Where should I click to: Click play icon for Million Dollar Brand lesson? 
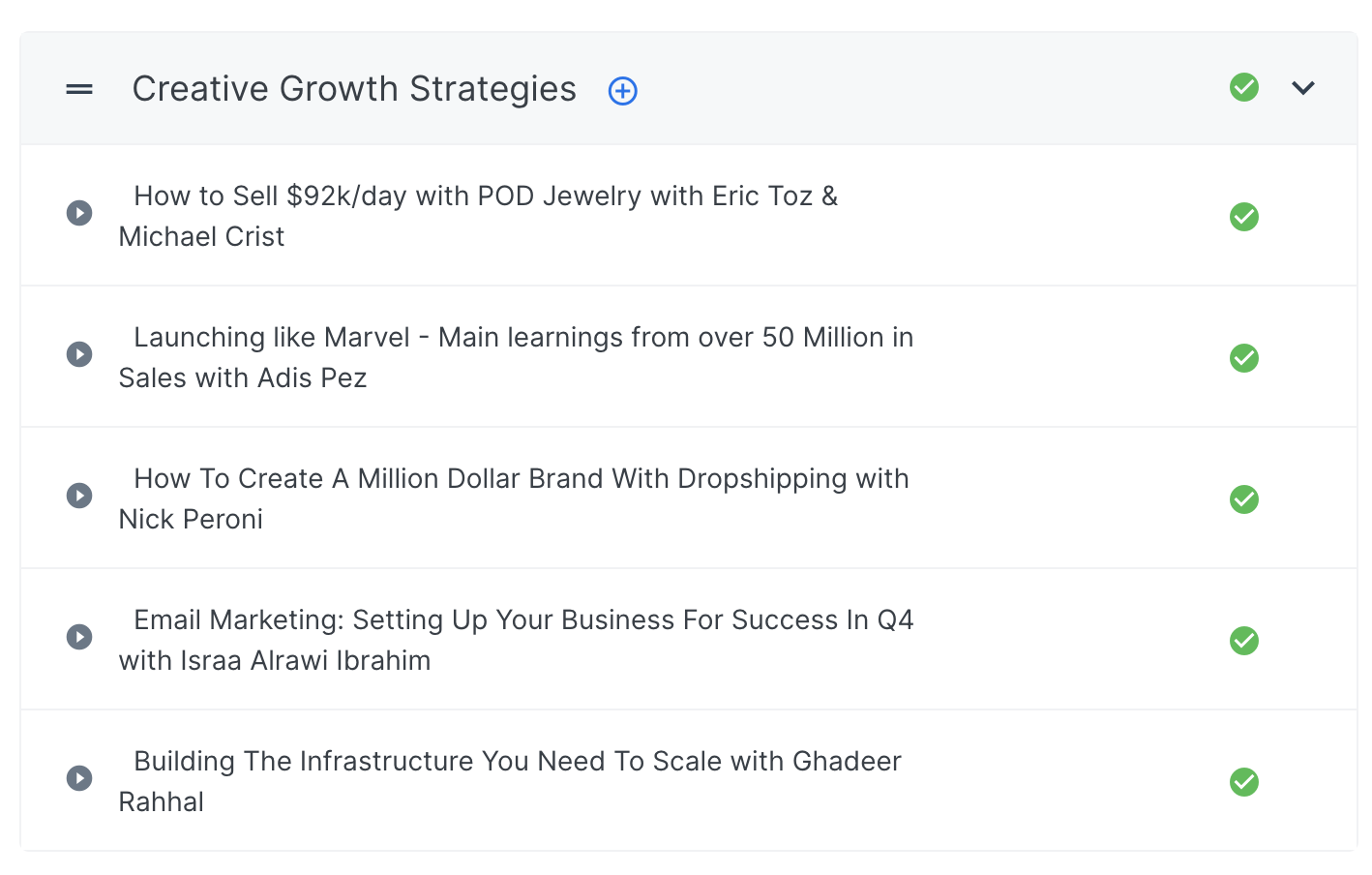coord(79,496)
